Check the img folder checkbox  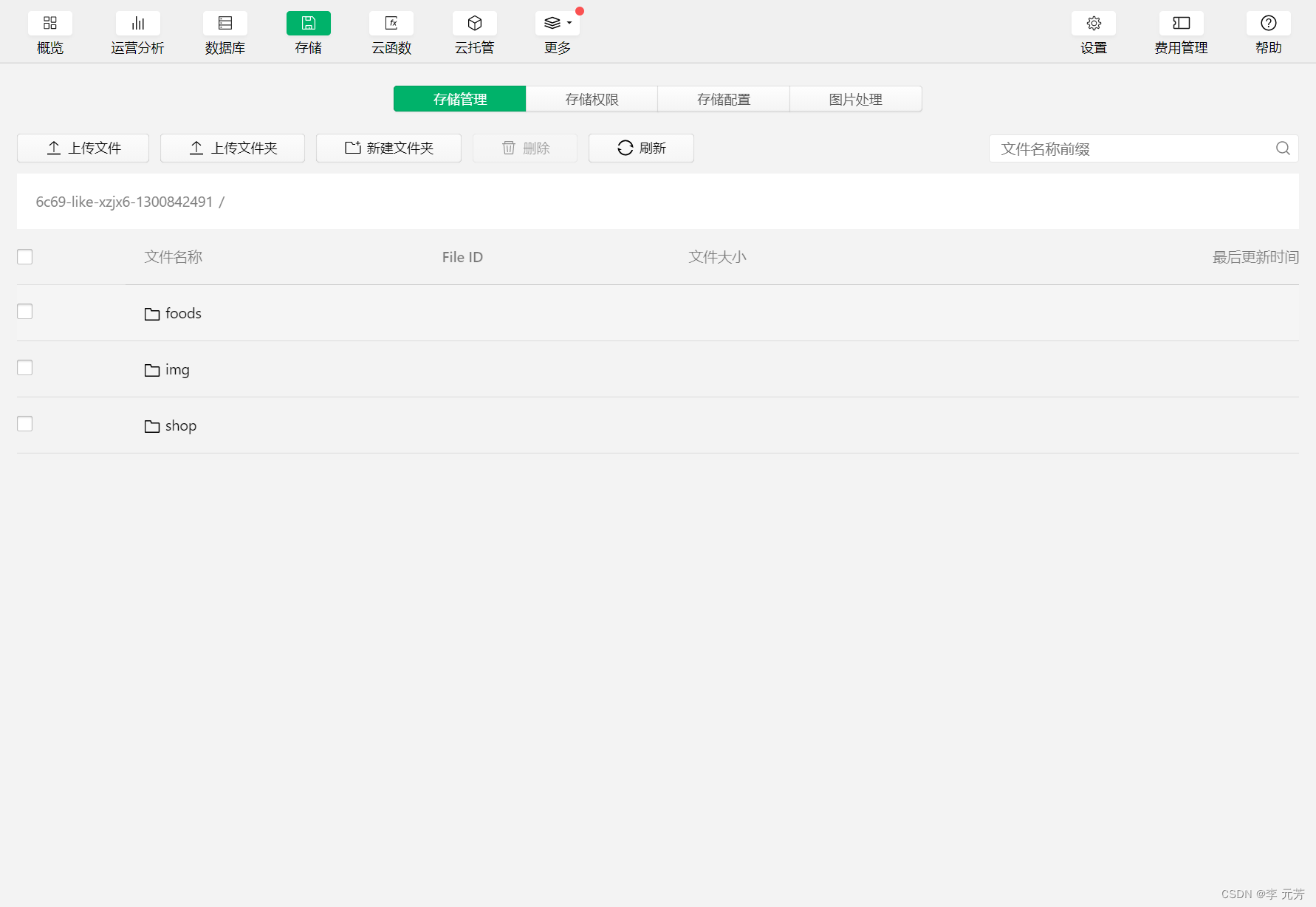tap(25, 367)
